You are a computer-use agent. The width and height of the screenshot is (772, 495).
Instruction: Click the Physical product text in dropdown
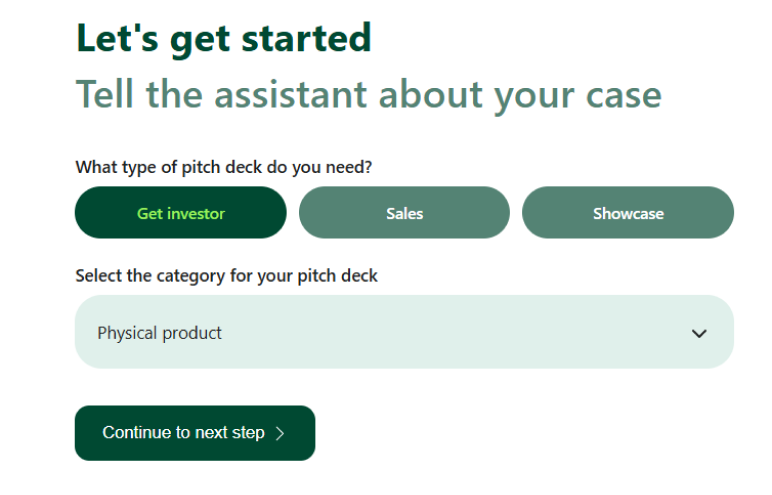(x=159, y=333)
